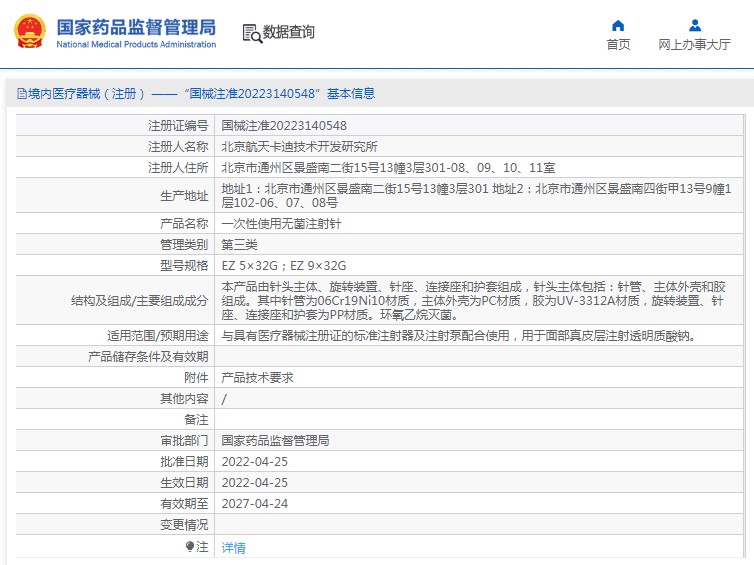Click the lightbulb icon next to 注
This screenshot has height=565, width=754.
click(189, 547)
